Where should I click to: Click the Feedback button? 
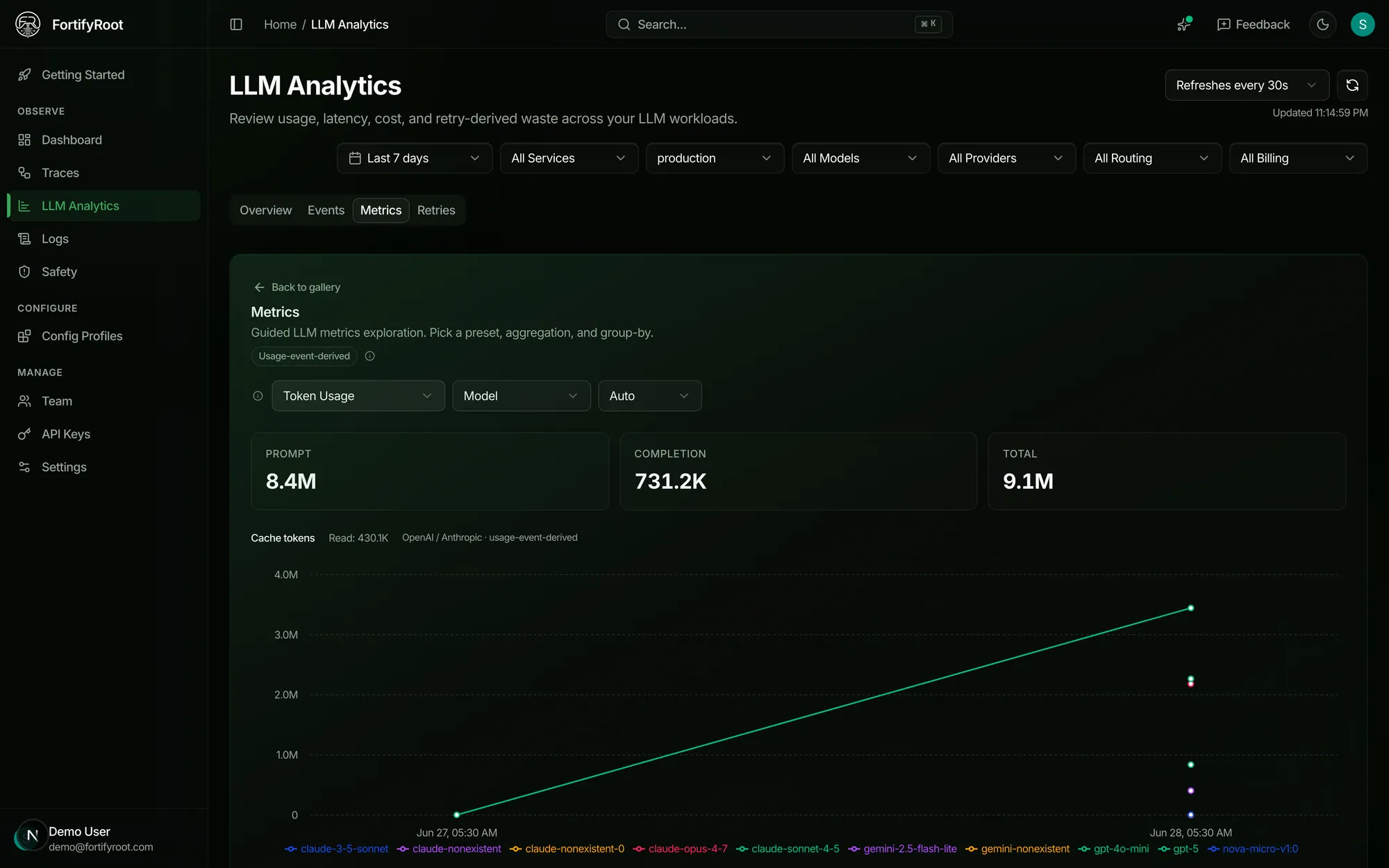point(1254,24)
